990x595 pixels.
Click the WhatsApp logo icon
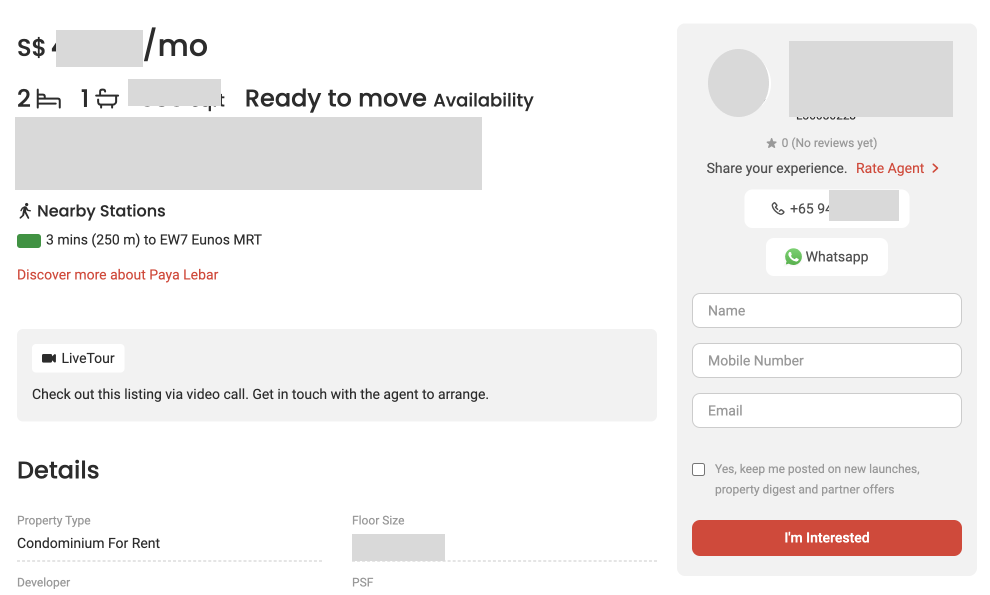[793, 257]
